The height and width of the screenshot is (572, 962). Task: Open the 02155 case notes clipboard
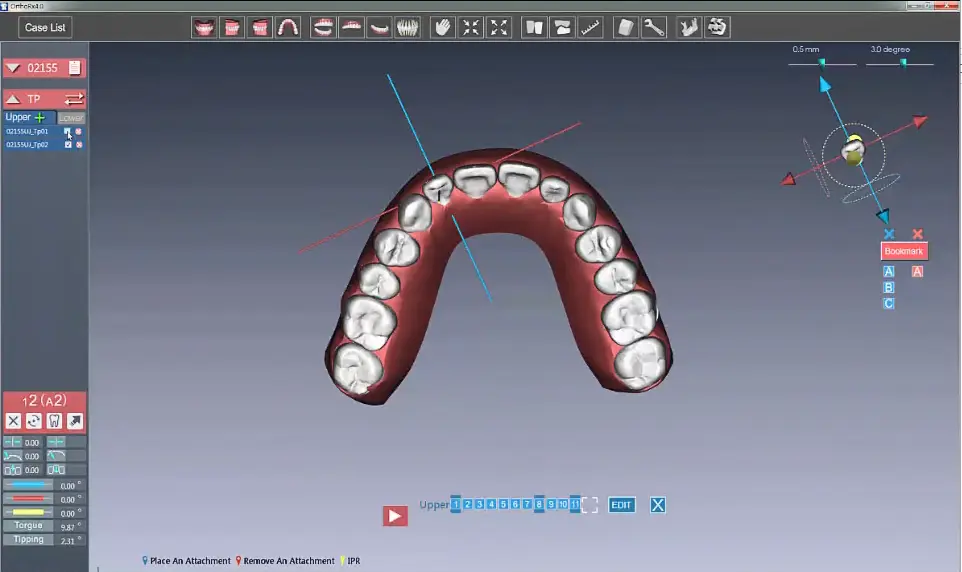point(74,68)
